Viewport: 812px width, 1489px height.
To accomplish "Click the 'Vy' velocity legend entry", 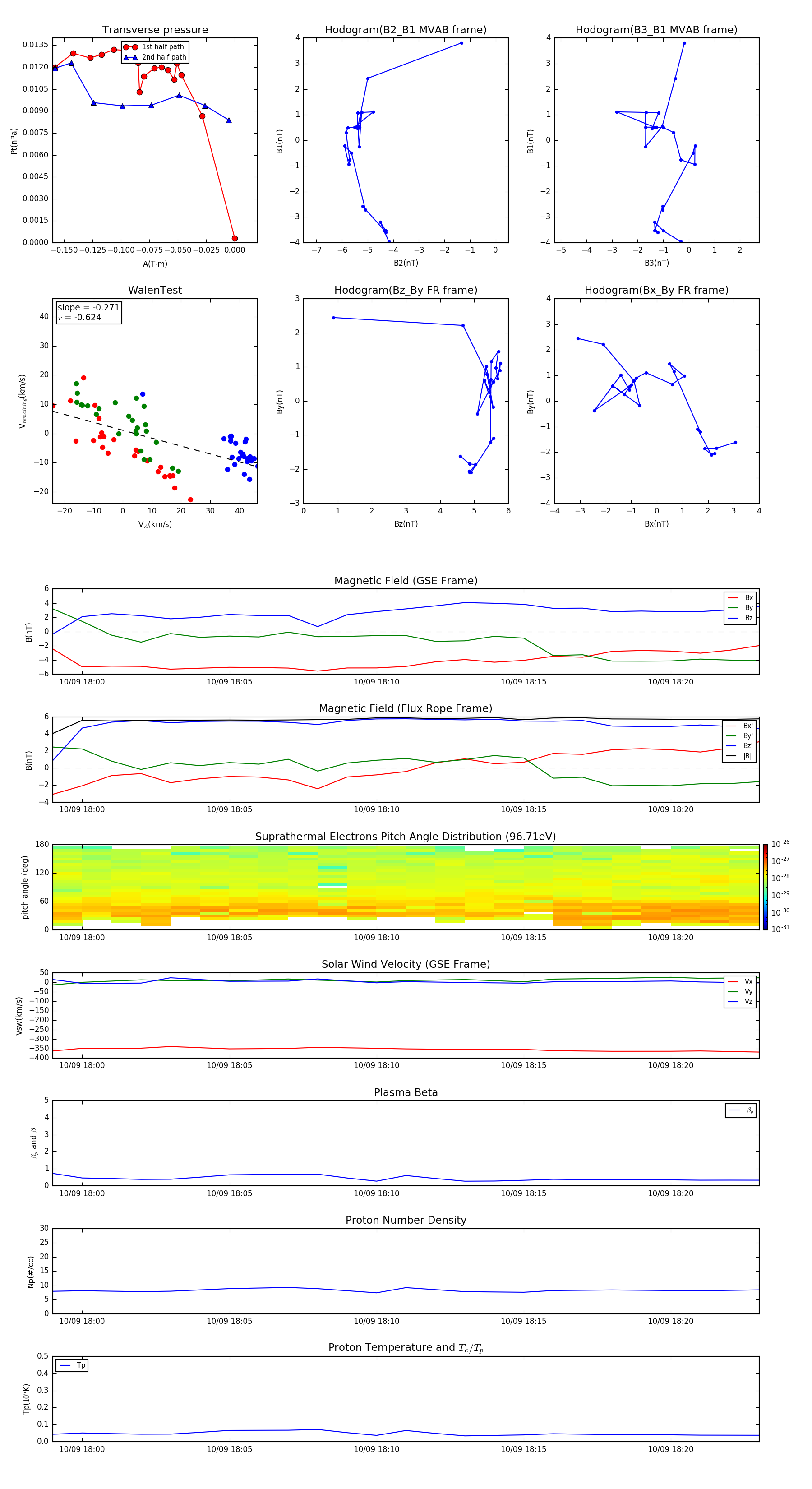I will pos(740,991).
